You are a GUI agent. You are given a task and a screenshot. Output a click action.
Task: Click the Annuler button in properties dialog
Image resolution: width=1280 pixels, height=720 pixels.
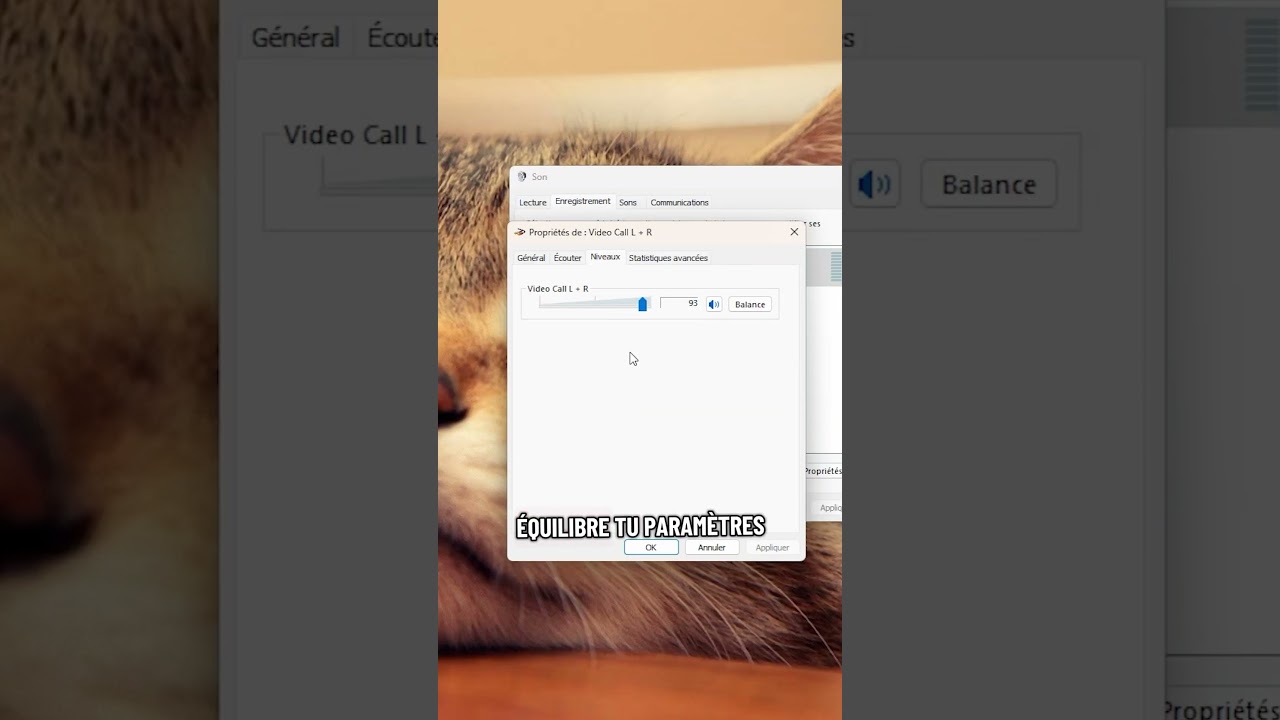tap(712, 547)
